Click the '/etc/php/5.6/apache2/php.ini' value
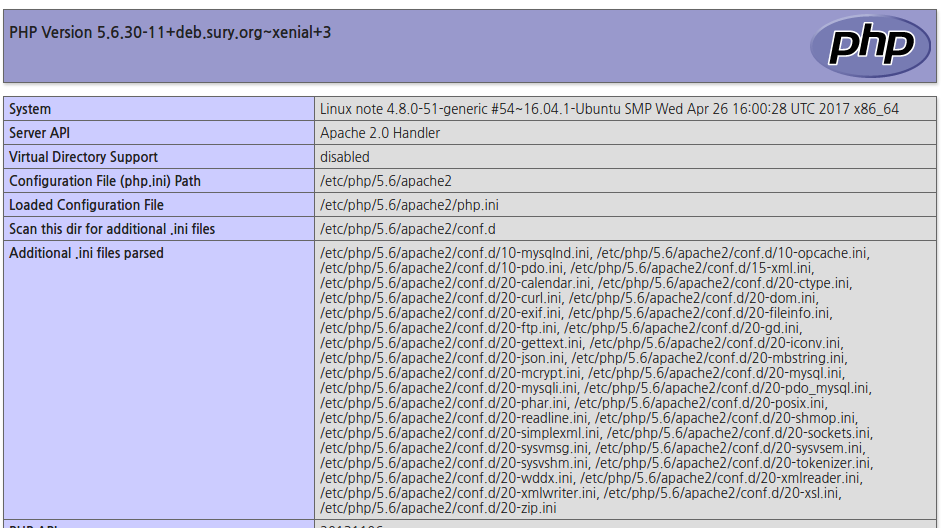Viewport: 941px width, 528px height. pyautogui.click(x=409, y=205)
